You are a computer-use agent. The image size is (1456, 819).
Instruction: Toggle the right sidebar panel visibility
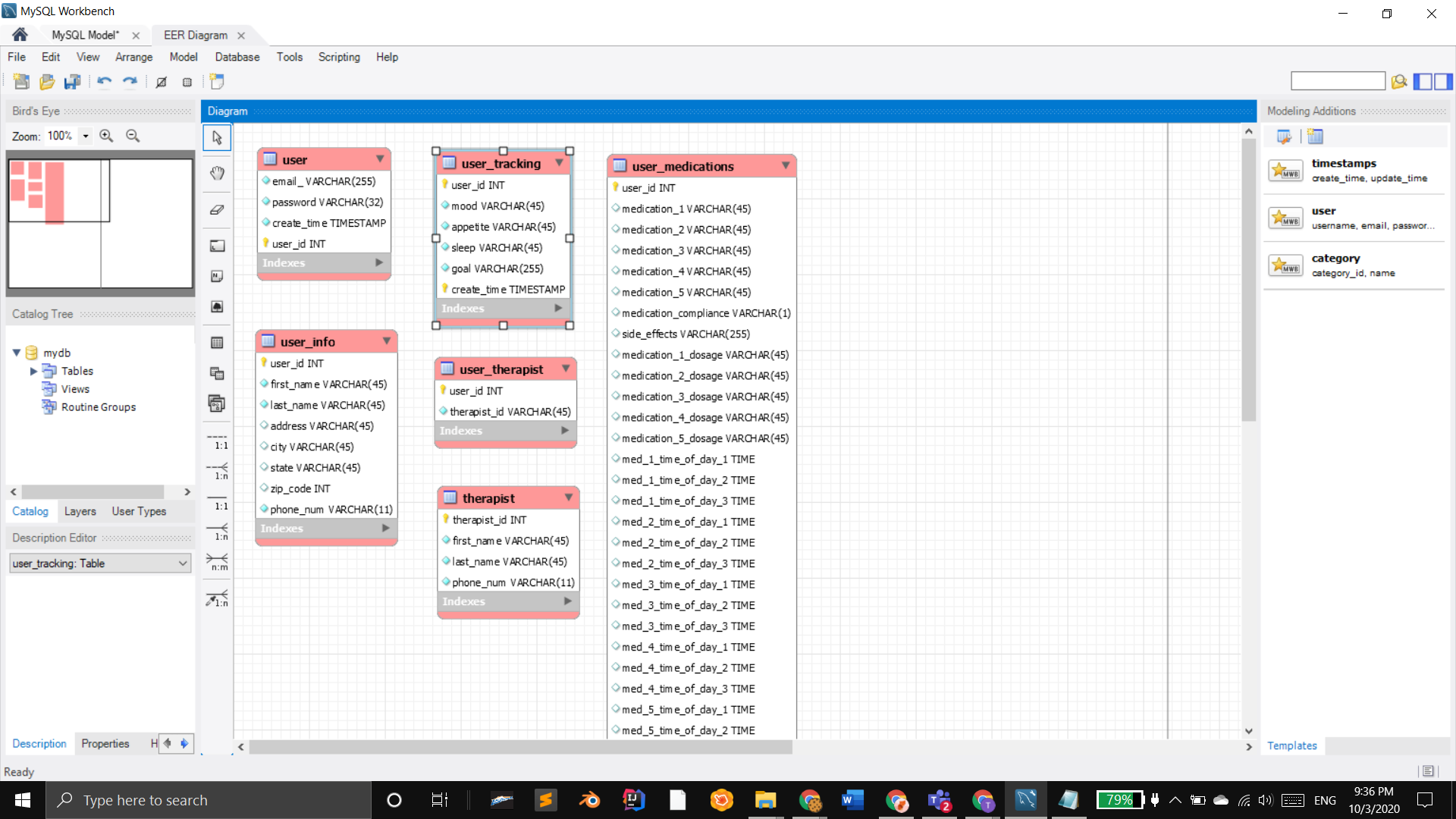coord(1443,81)
